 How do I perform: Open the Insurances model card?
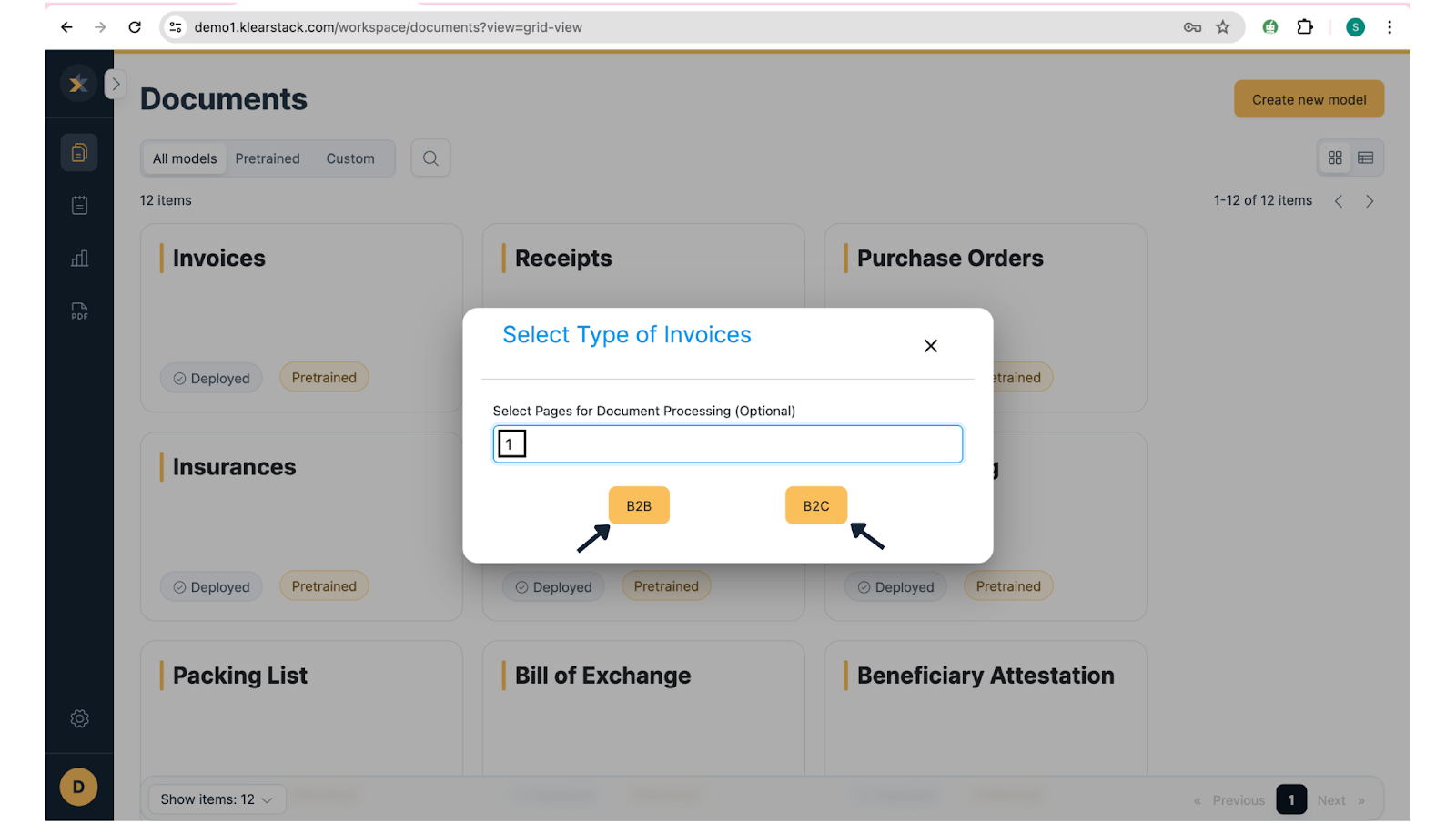pos(301,526)
